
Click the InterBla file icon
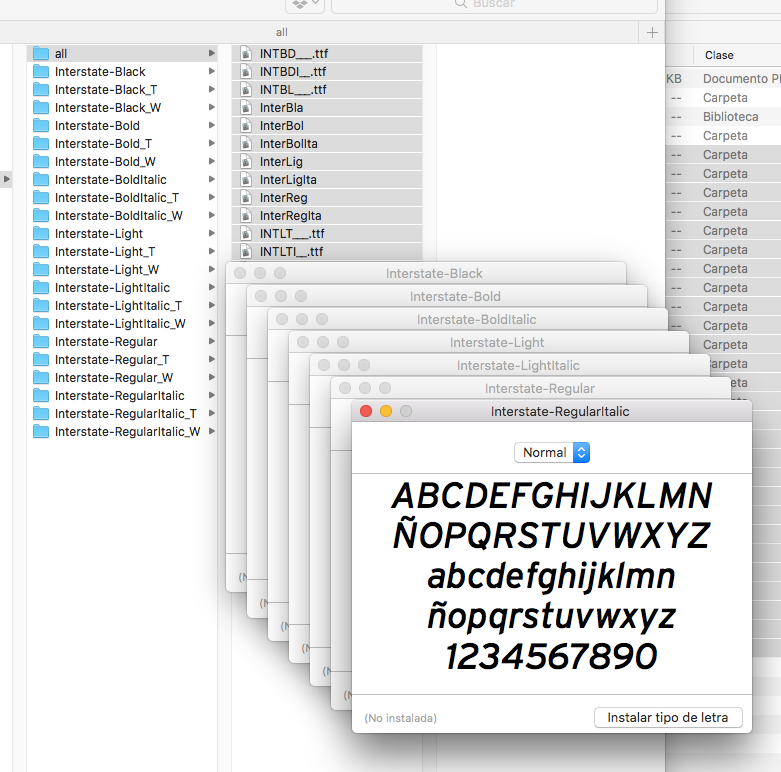(246, 107)
